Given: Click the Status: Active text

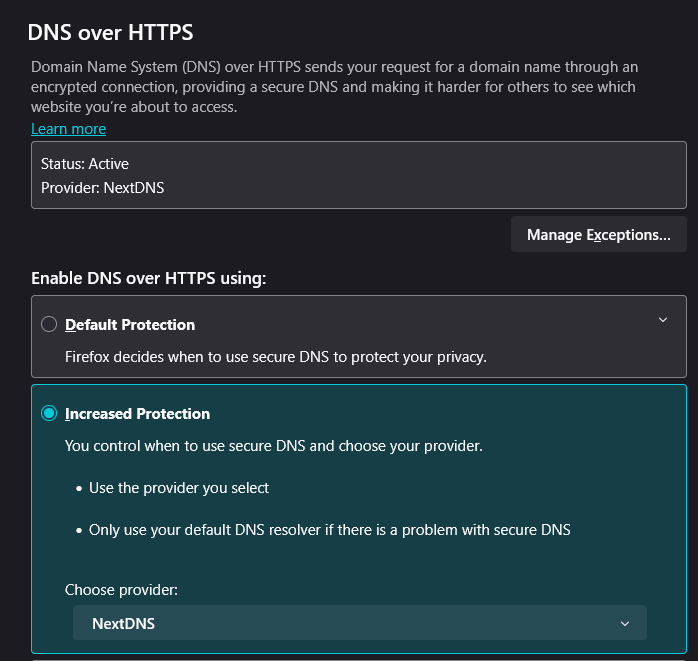Looking at the screenshot, I should point(85,164).
